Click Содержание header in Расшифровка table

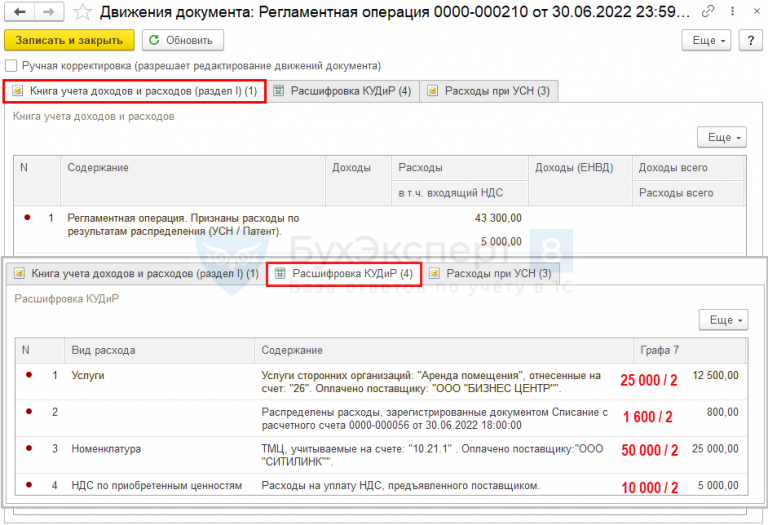(x=444, y=350)
